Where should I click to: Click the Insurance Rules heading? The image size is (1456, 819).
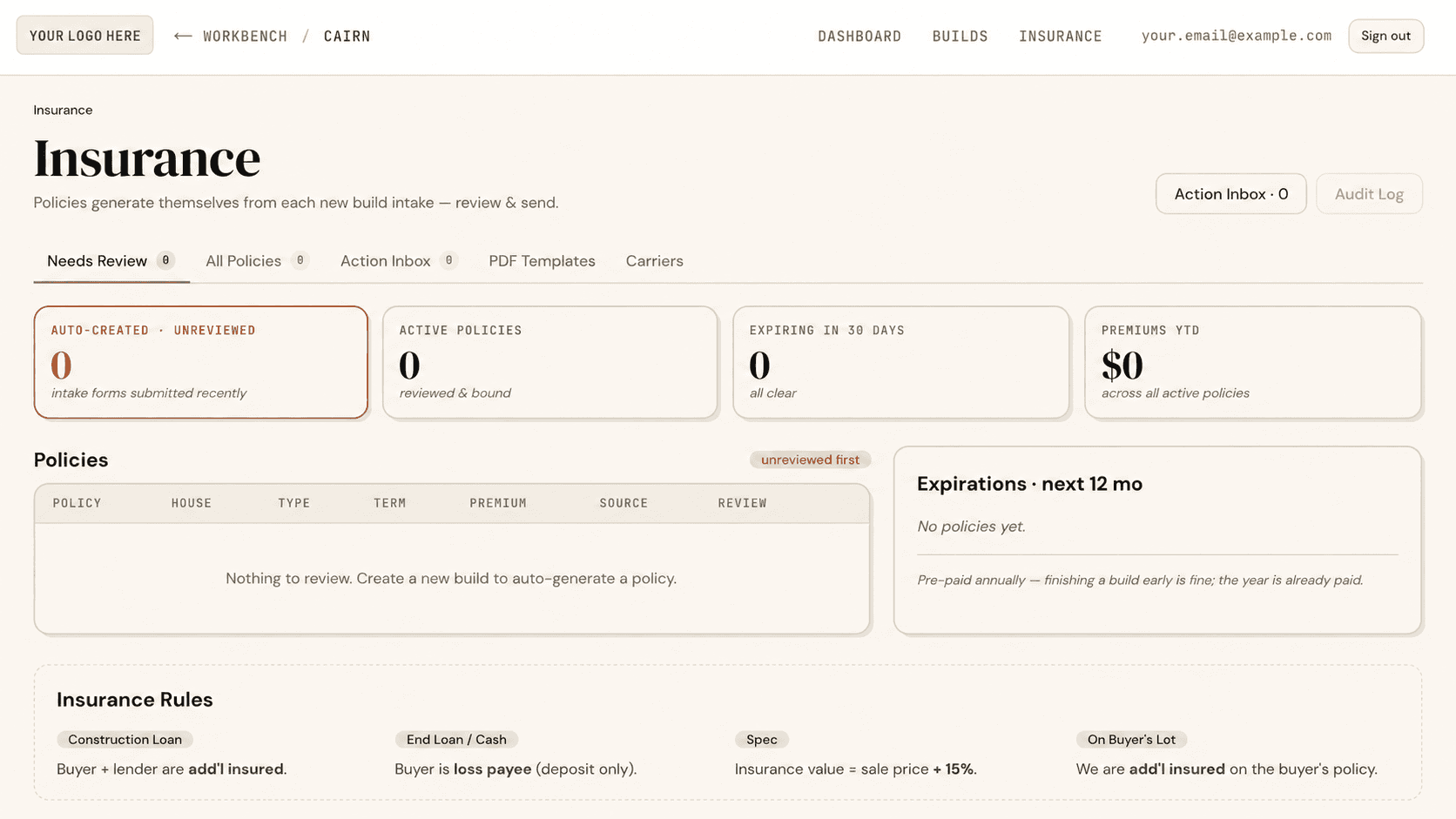135,700
